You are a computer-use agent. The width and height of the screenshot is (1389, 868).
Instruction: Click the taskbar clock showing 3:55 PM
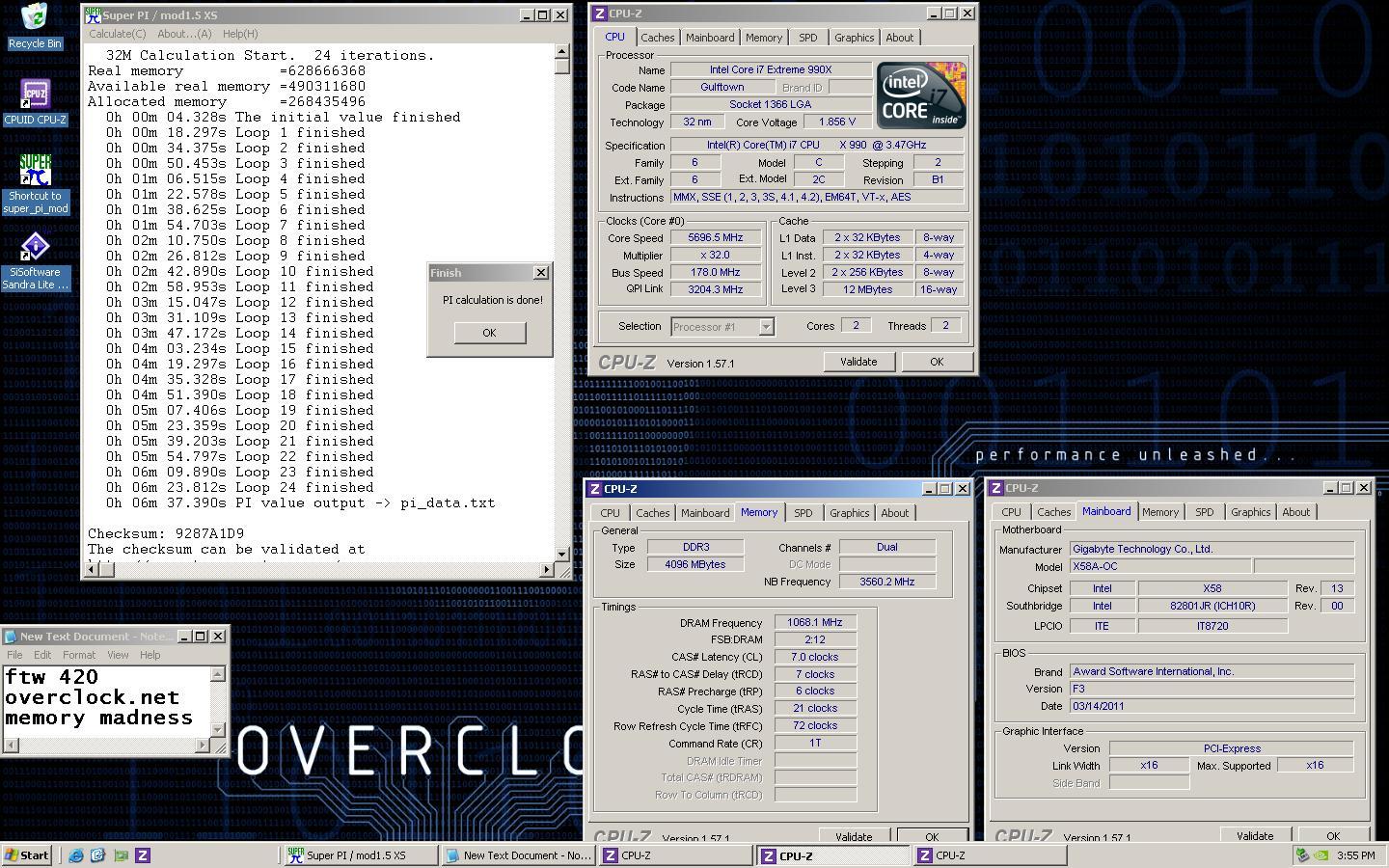click(1356, 855)
